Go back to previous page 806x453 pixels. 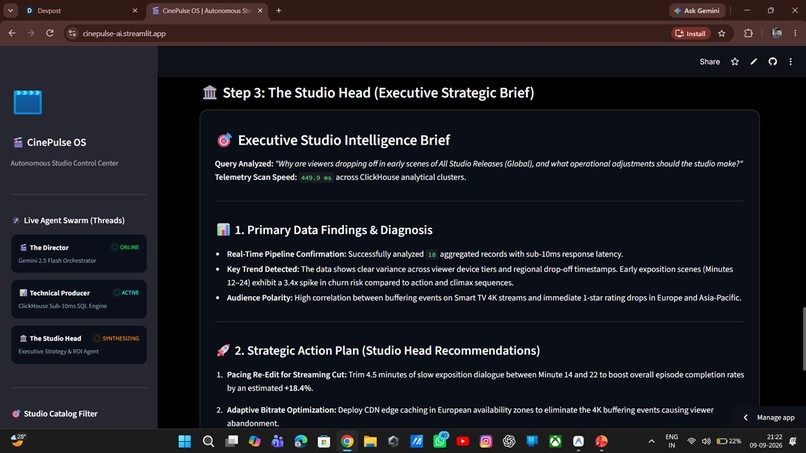coord(12,33)
